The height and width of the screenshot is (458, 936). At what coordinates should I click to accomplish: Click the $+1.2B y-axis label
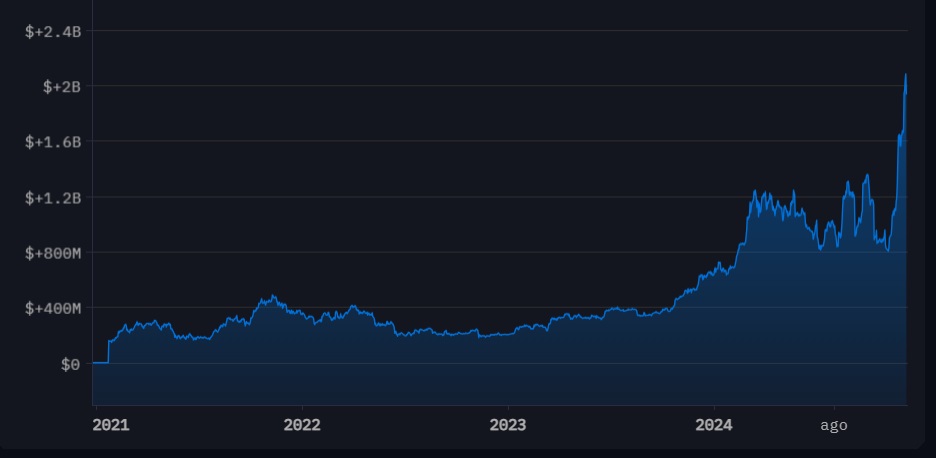(53, 198)
